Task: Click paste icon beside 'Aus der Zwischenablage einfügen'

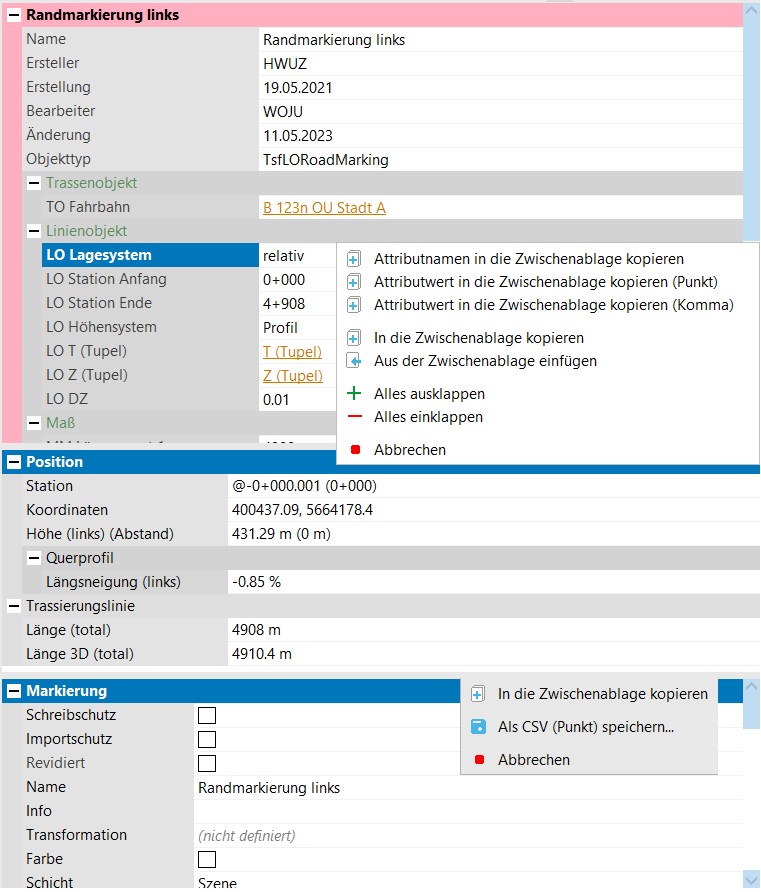Action: 353,361
